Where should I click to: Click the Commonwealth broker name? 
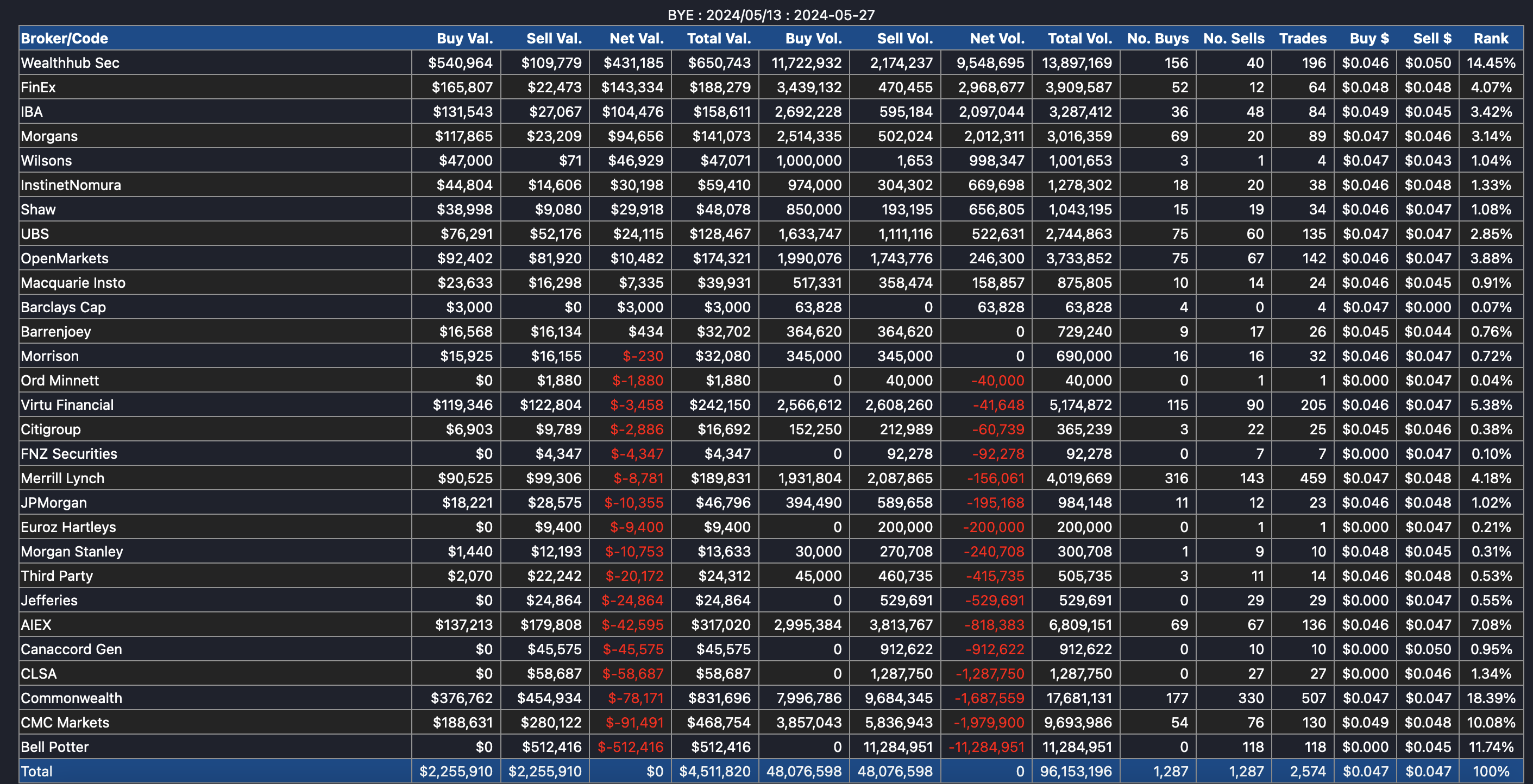tap(71, 697)
